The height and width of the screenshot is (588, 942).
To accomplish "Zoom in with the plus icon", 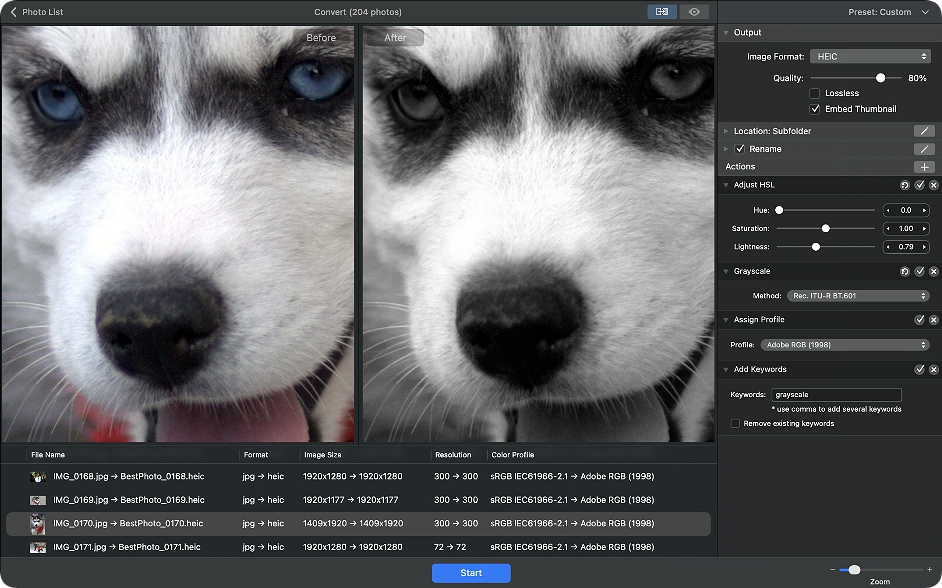I will [x=929, y=569].
